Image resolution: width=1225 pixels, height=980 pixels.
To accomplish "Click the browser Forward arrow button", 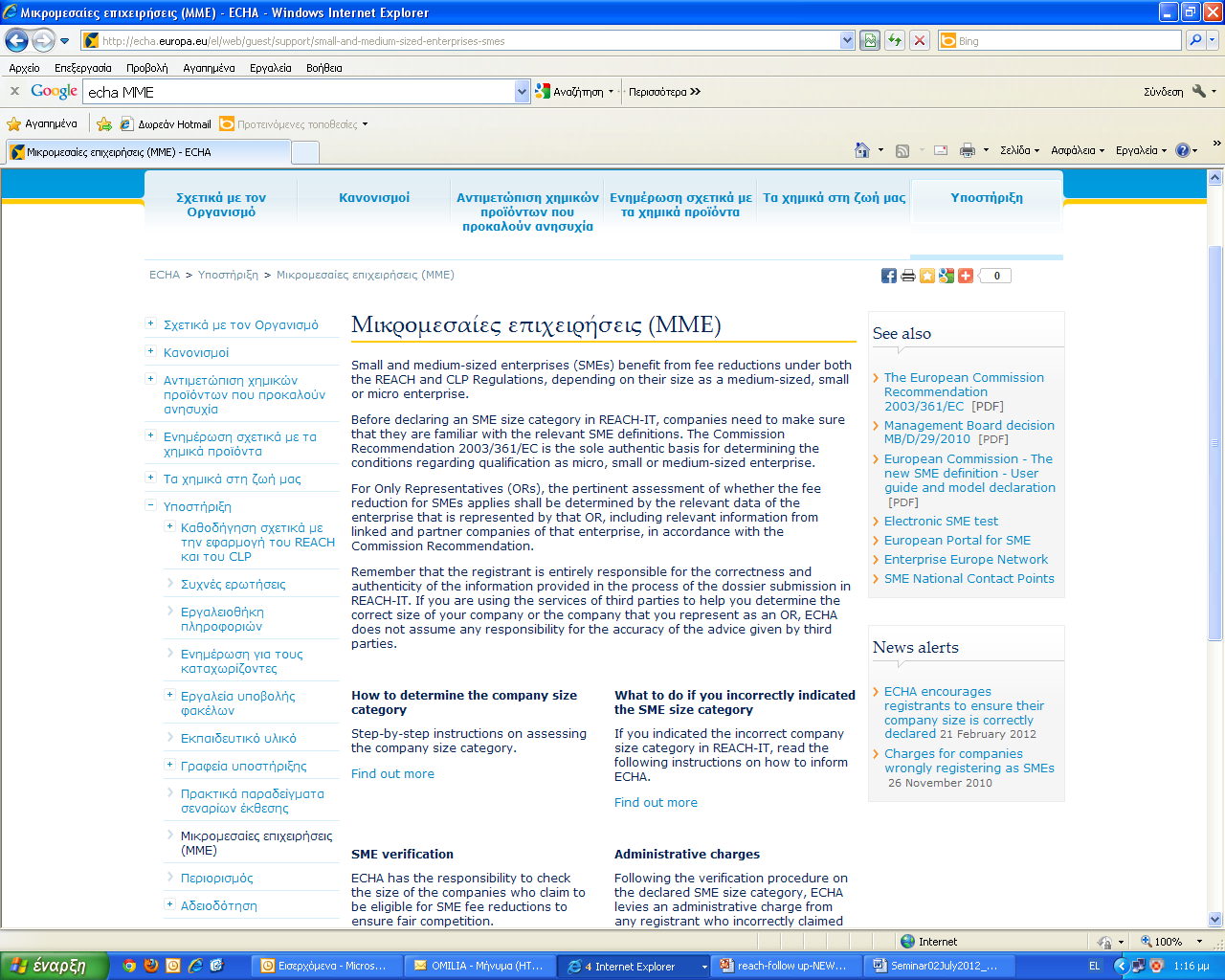I will pos(43,40).
